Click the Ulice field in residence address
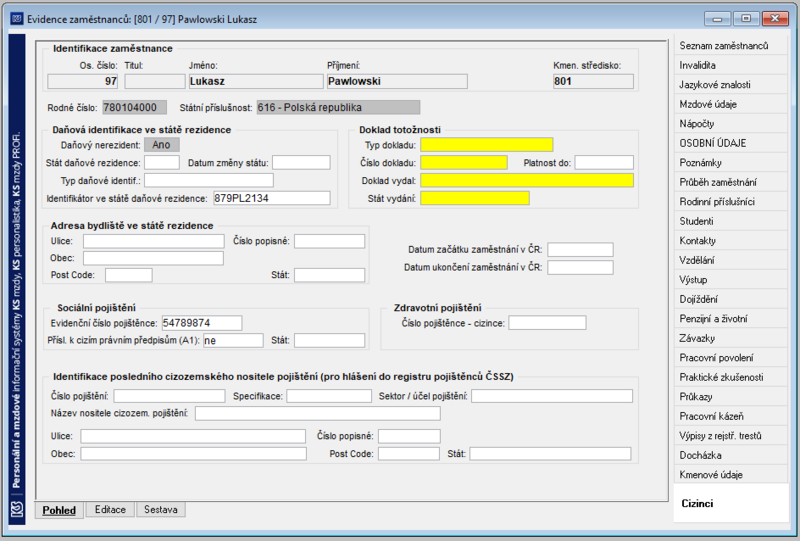 coord(154,241)
